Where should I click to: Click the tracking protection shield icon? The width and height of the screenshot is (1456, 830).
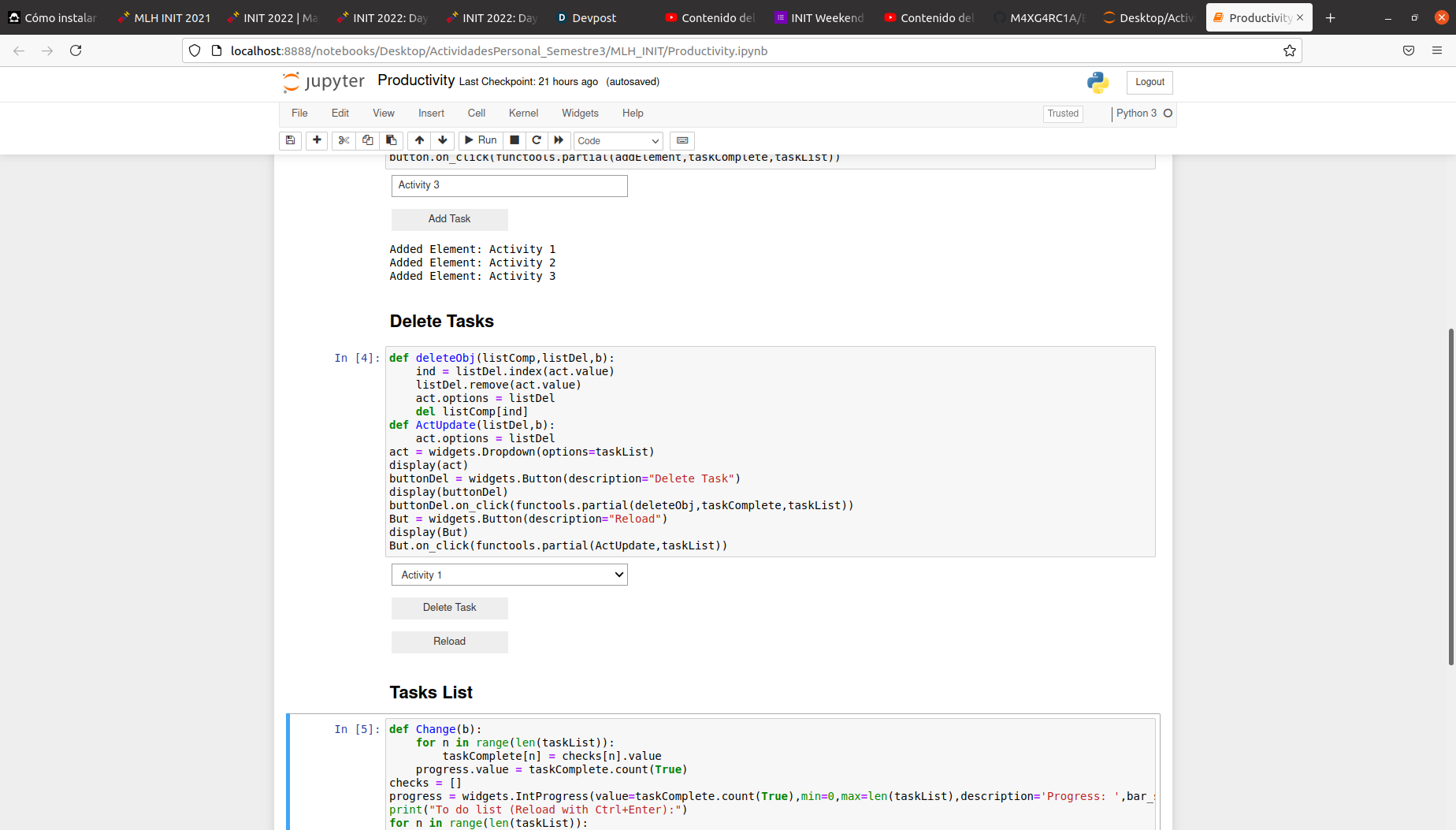[x=195, y=50]
